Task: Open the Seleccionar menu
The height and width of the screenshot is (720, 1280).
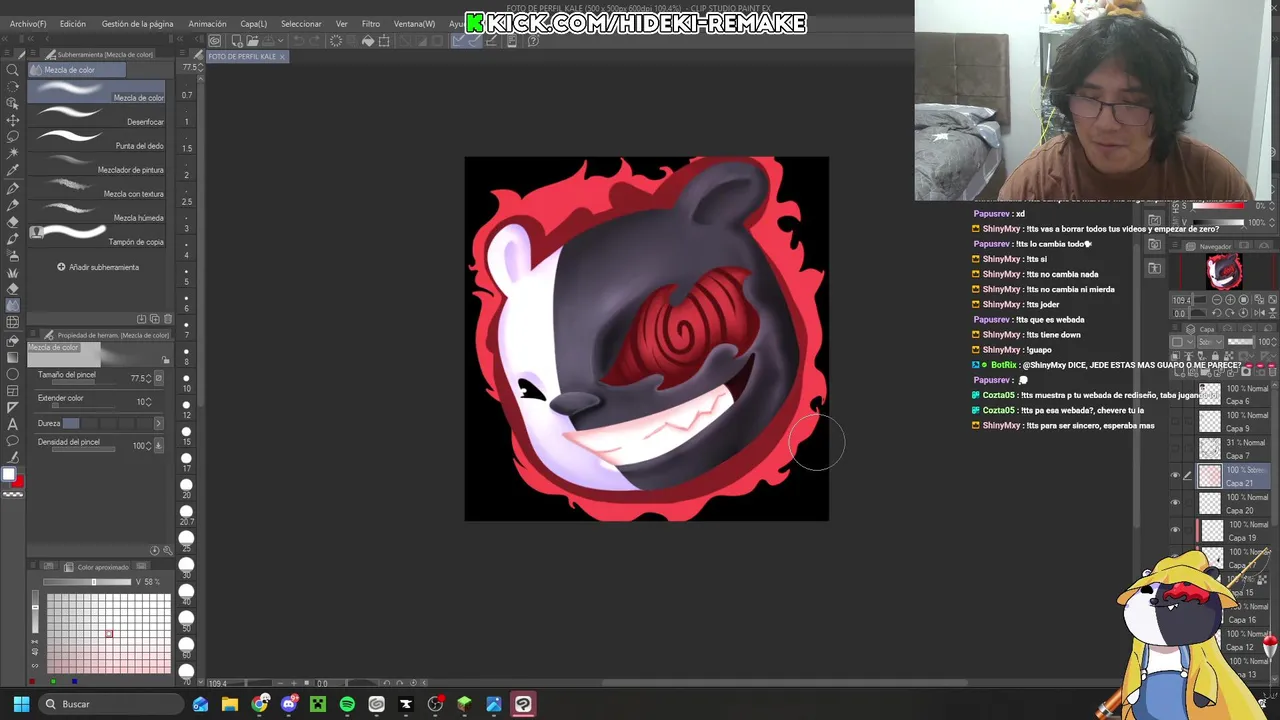Action: coord(301,23)
